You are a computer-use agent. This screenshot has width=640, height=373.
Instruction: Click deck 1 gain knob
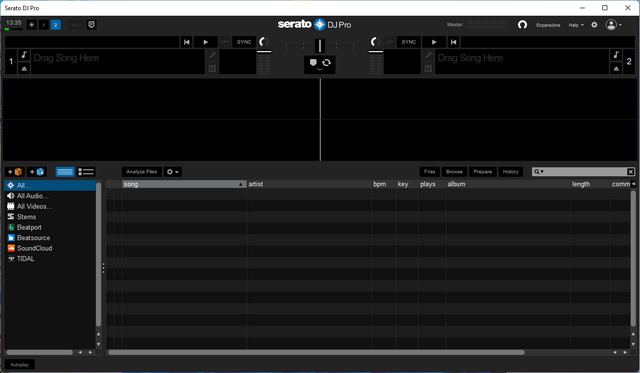[263, 42]
